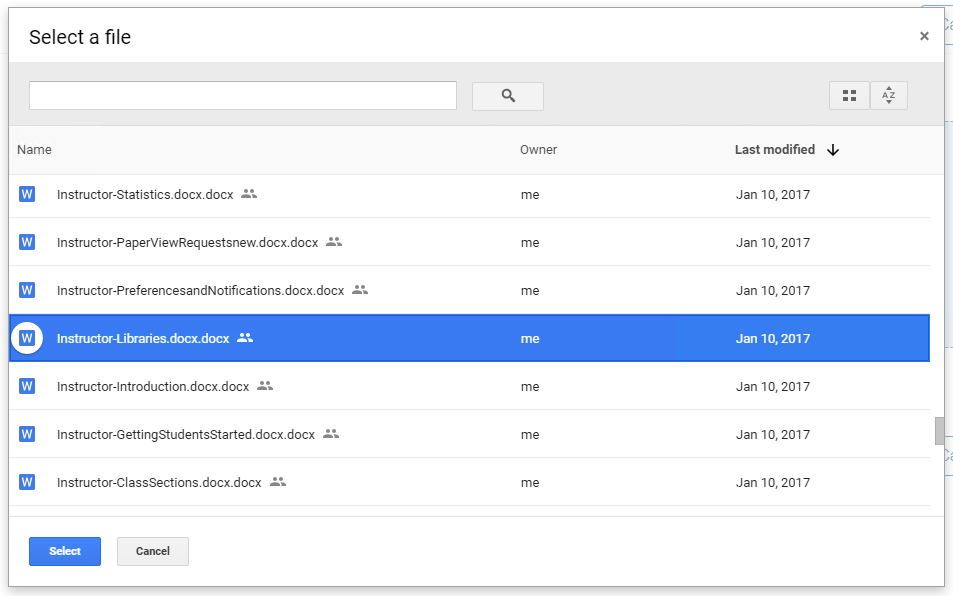Sort files by the Owner column
The image size is (953, 596).
coord(538,149)
